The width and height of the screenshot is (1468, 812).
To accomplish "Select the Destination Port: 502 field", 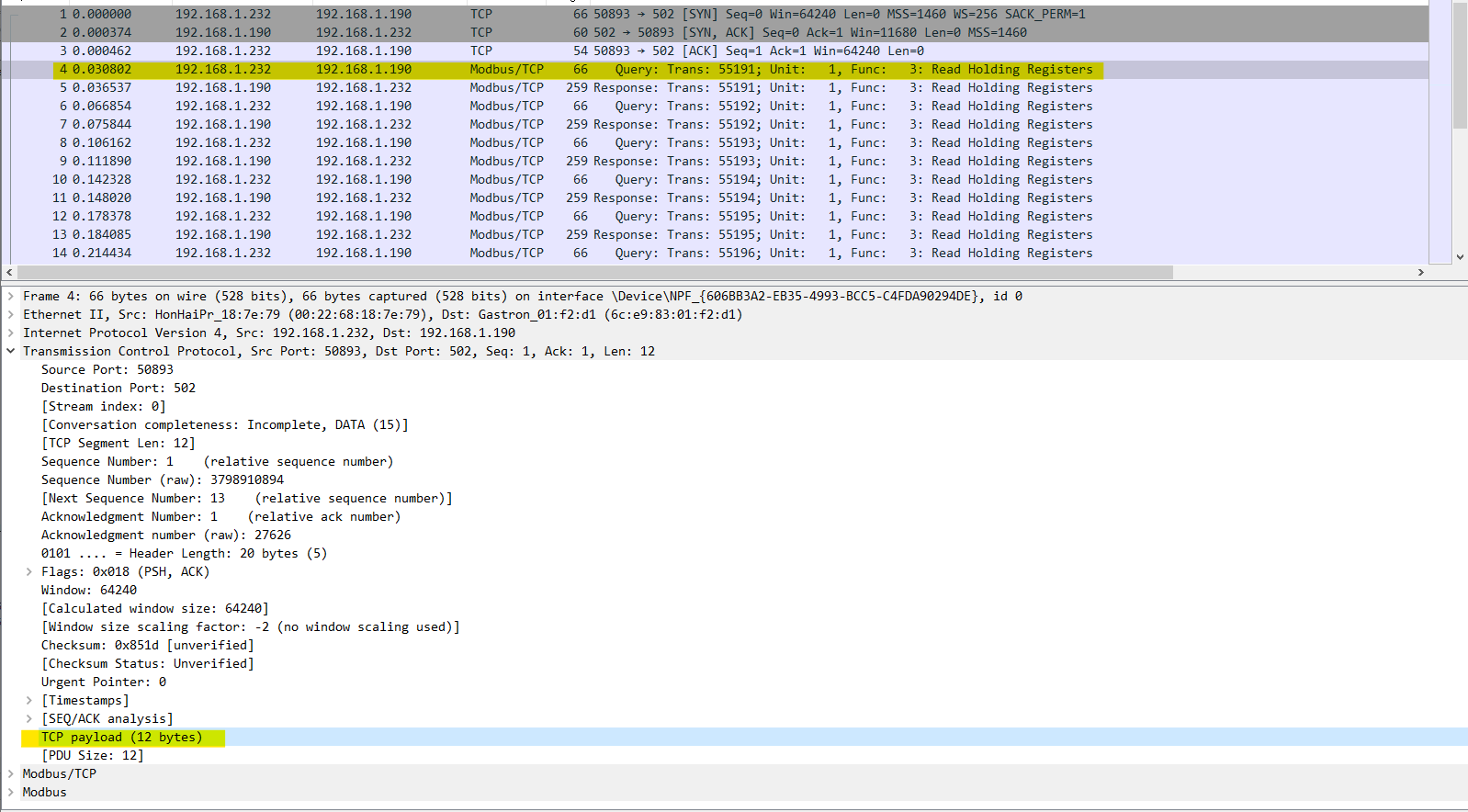I will 119,388.
